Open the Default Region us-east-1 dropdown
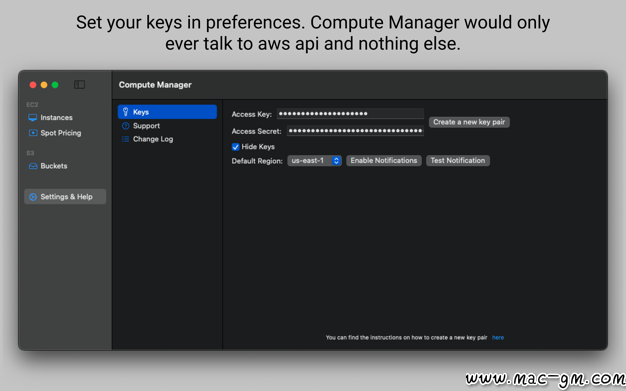Screen dimensions: 626x391 [x=314, y=161]
